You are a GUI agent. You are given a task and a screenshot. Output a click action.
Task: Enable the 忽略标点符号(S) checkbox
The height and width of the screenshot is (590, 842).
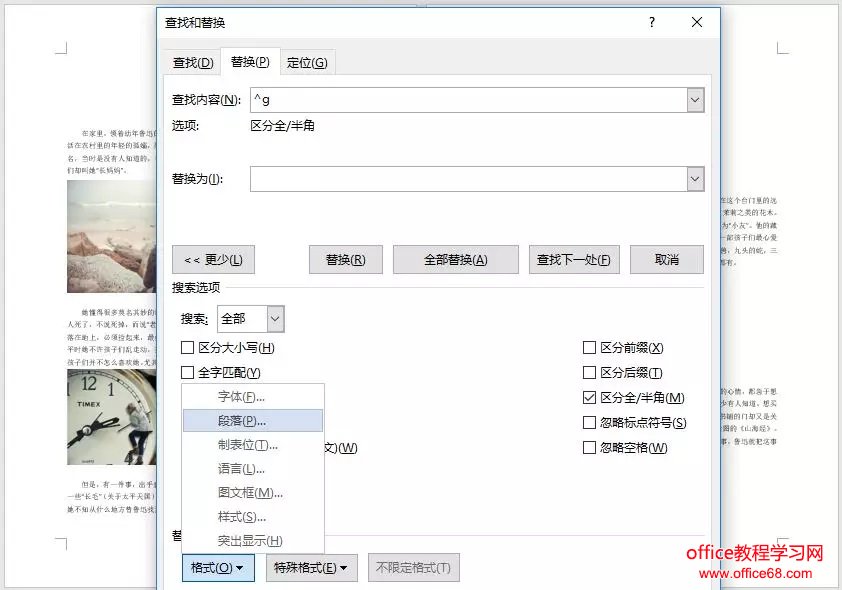[589, 423]
